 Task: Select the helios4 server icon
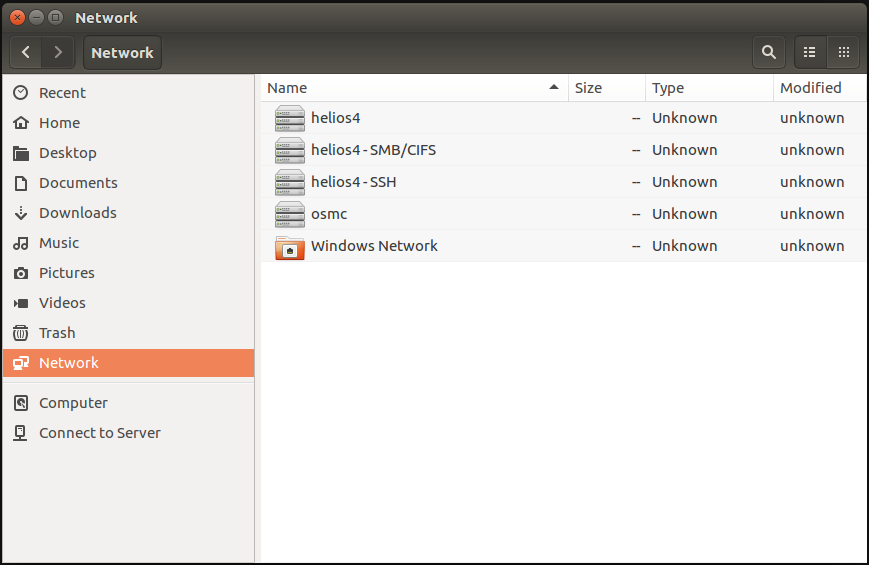(290, 118)
